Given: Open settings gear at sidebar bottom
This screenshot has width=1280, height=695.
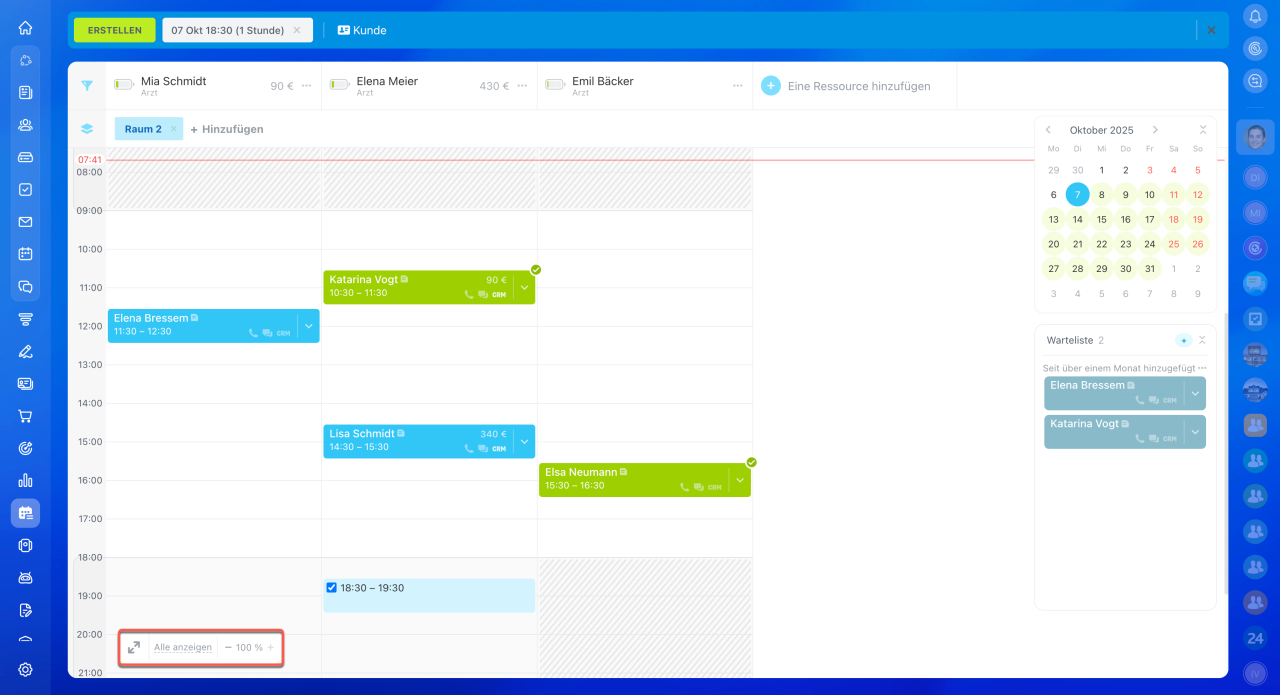Looking at the screenshot, I should point(25,669).
